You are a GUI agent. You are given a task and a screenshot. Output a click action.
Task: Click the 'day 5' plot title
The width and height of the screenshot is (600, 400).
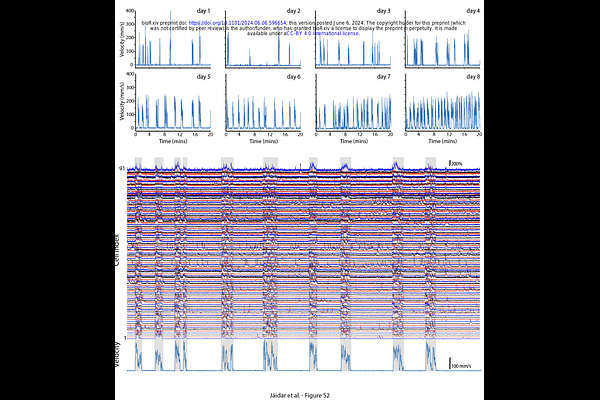204,77
